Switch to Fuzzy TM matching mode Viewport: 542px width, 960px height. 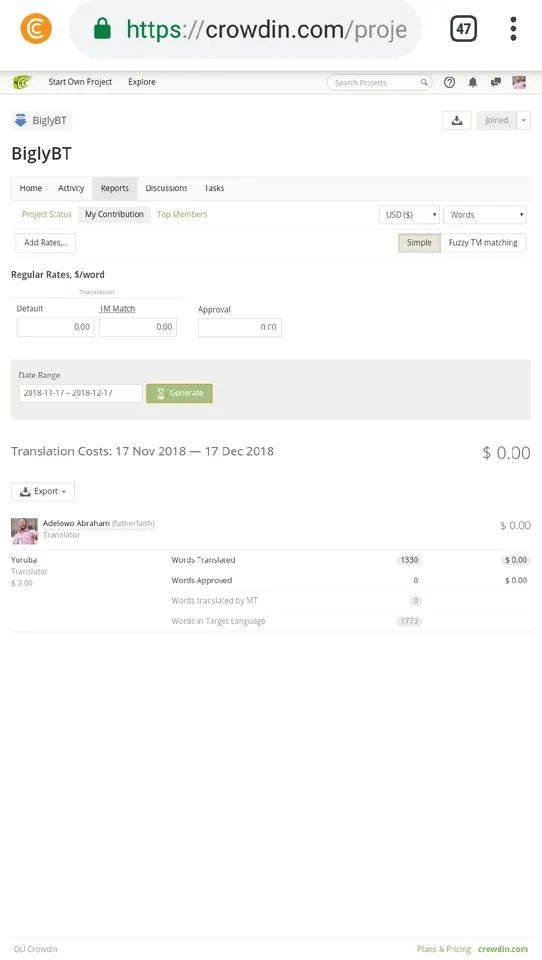(483, 243)
